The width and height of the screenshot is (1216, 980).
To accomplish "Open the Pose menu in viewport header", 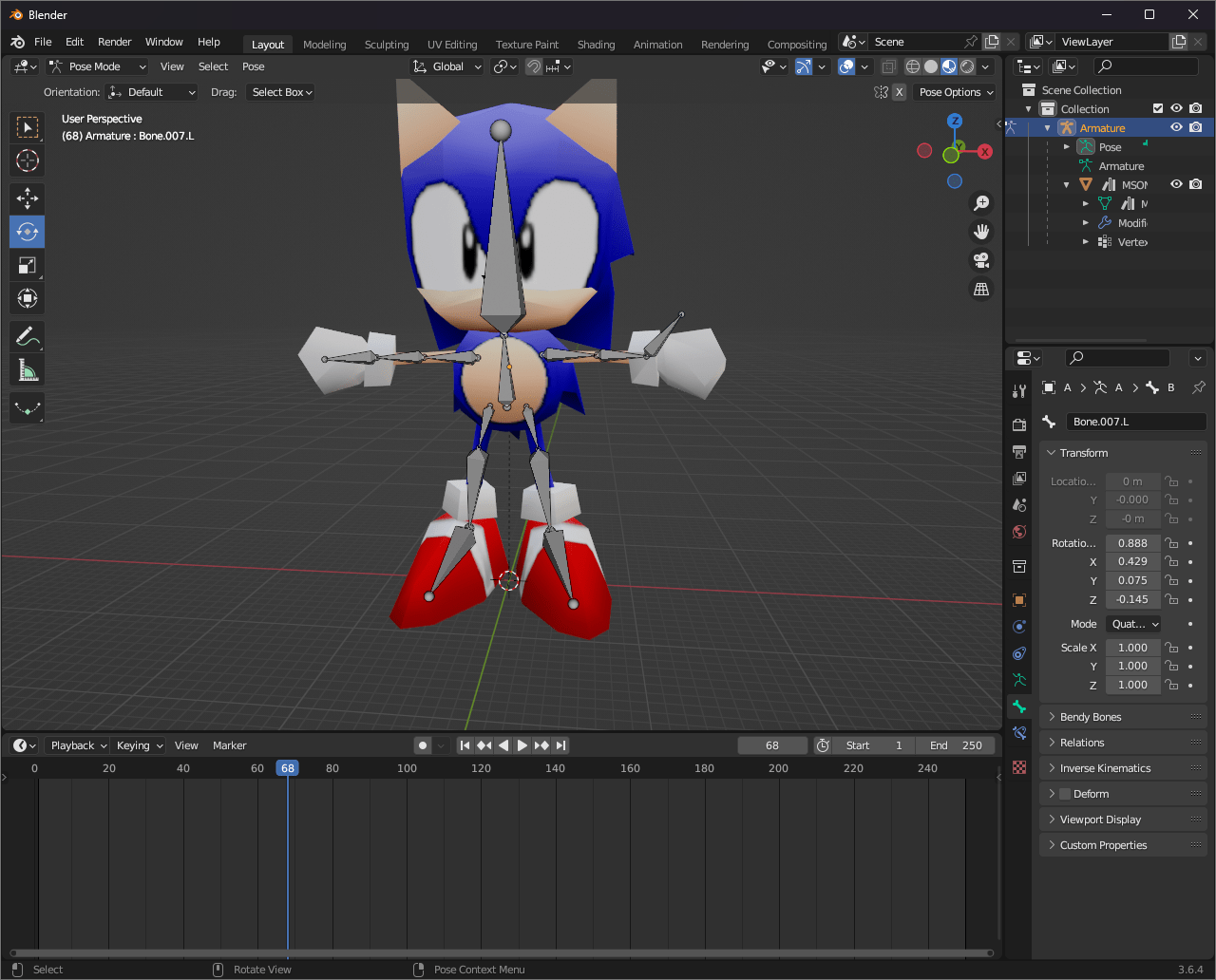I will (x=254, y=66).
